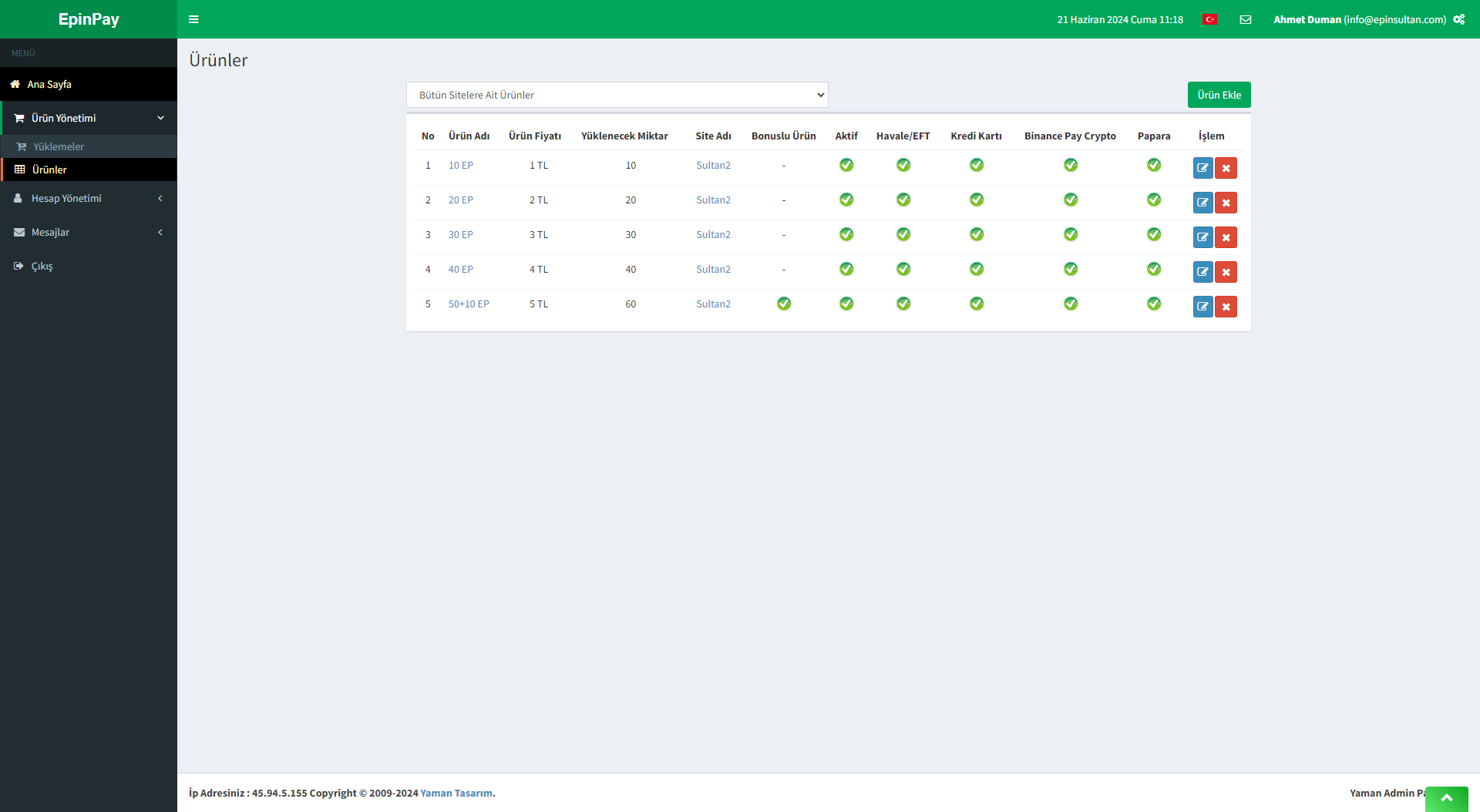
Task: Click the Ürün Ekle button
Action: coord(1219,95)
